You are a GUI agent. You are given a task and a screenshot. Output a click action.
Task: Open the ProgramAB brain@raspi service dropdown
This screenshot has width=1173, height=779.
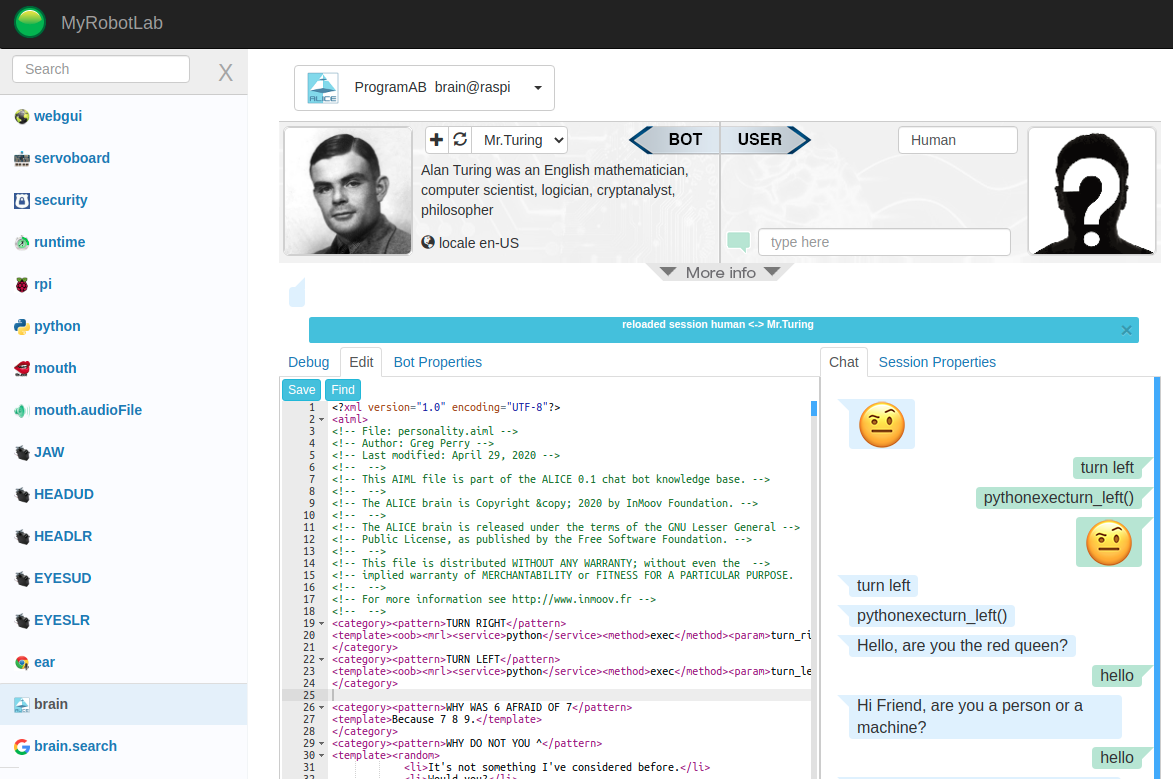[424, 88]
